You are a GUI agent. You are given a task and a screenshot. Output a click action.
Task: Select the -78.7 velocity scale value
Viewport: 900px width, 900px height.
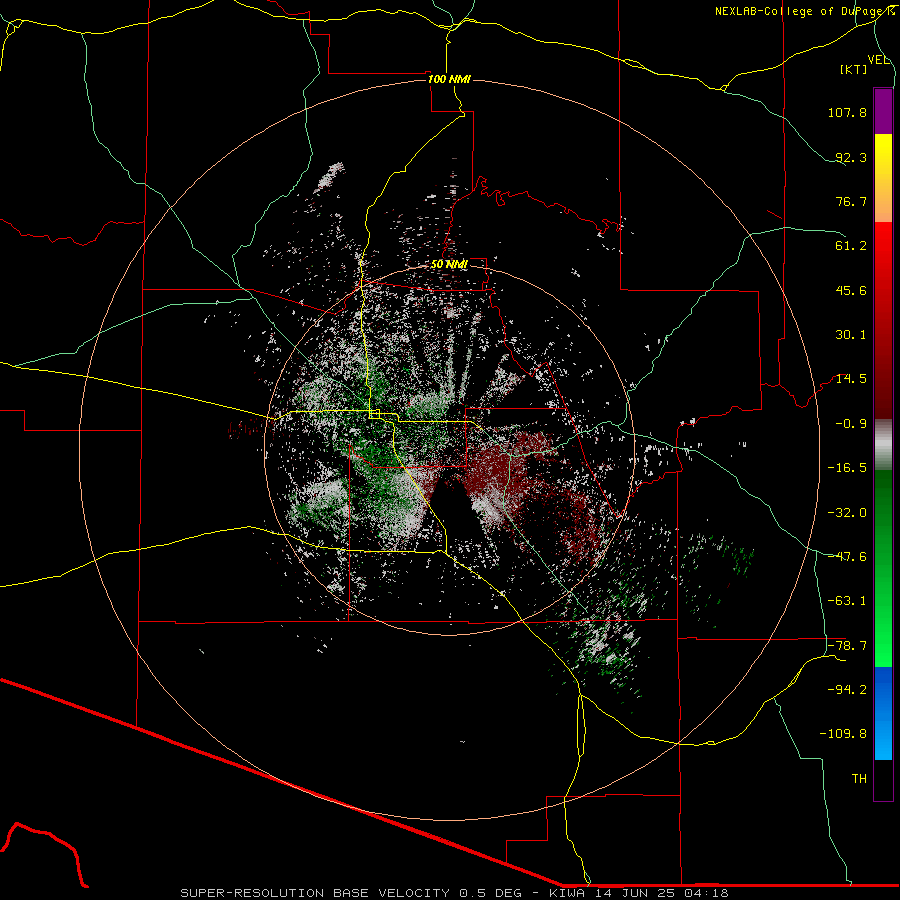(847, 646)
